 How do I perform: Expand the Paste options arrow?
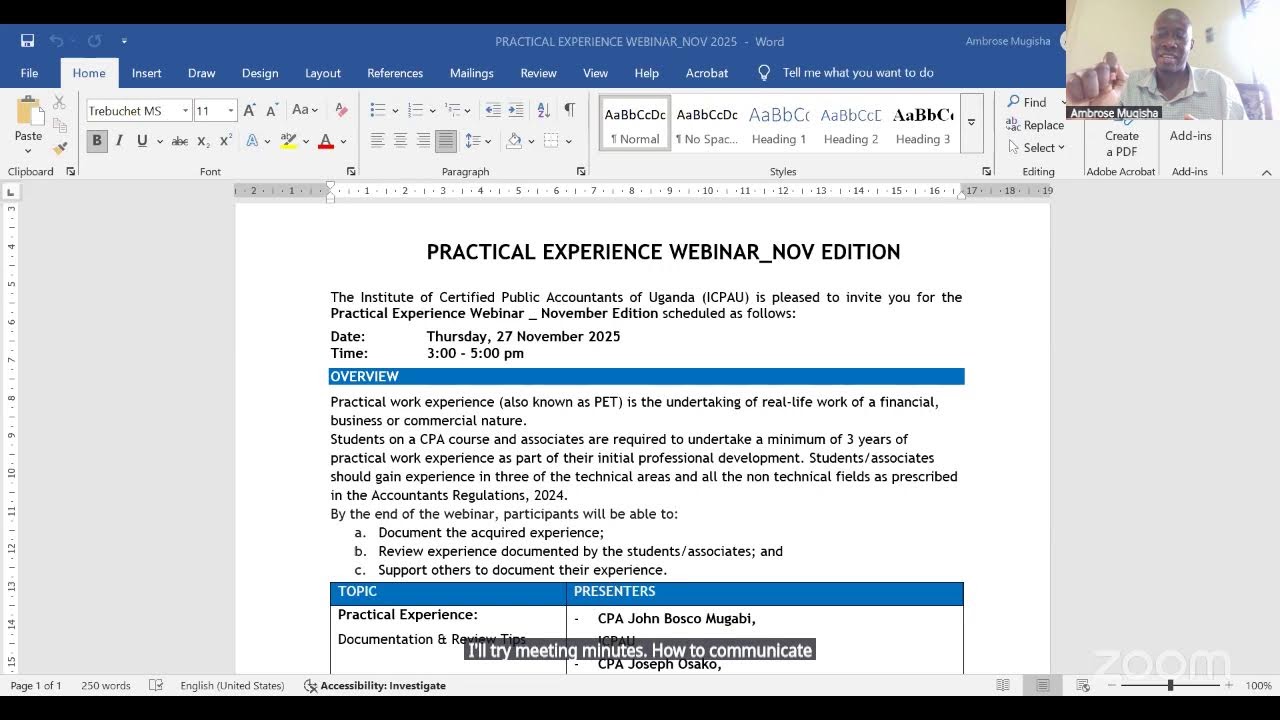coord(28,151)
